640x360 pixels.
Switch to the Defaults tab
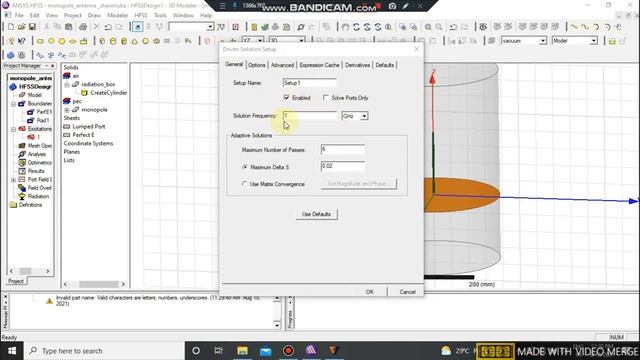[x=385, y=65]
